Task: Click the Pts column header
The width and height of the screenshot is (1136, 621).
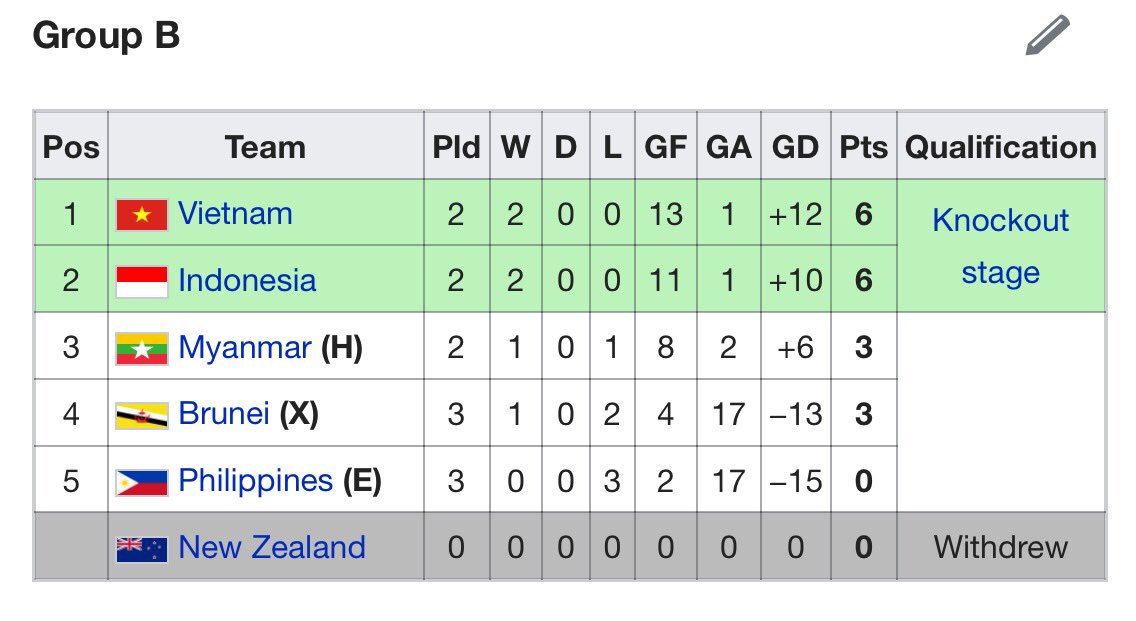Action: click(864, 147)
